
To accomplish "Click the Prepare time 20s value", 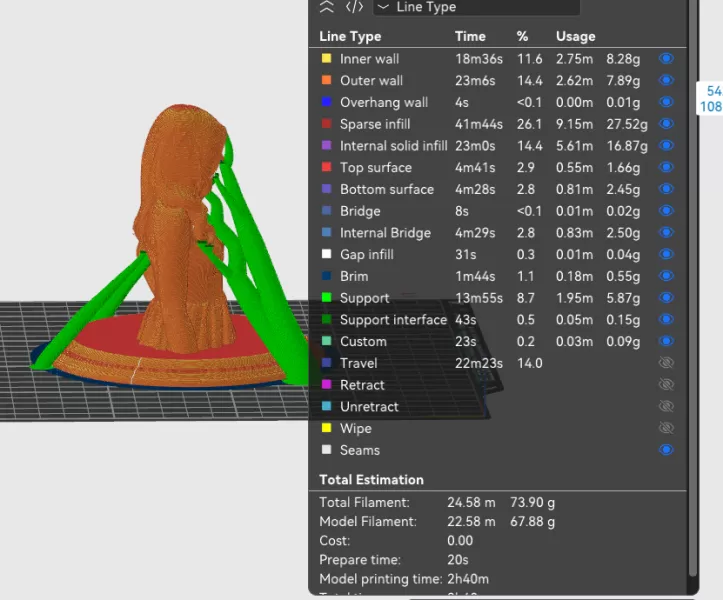I will 457,560.
